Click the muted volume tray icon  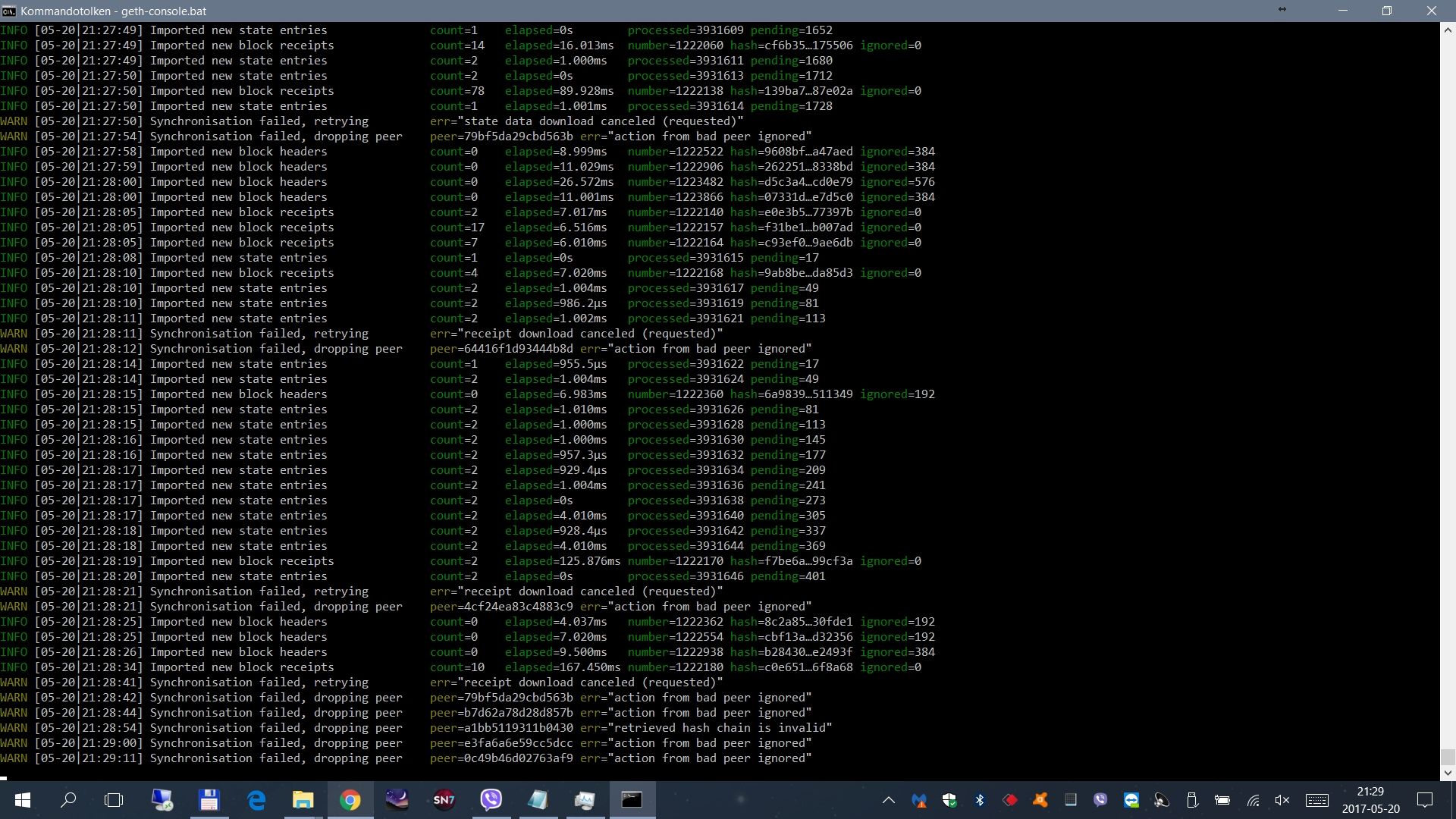(x=1282, y=800)
